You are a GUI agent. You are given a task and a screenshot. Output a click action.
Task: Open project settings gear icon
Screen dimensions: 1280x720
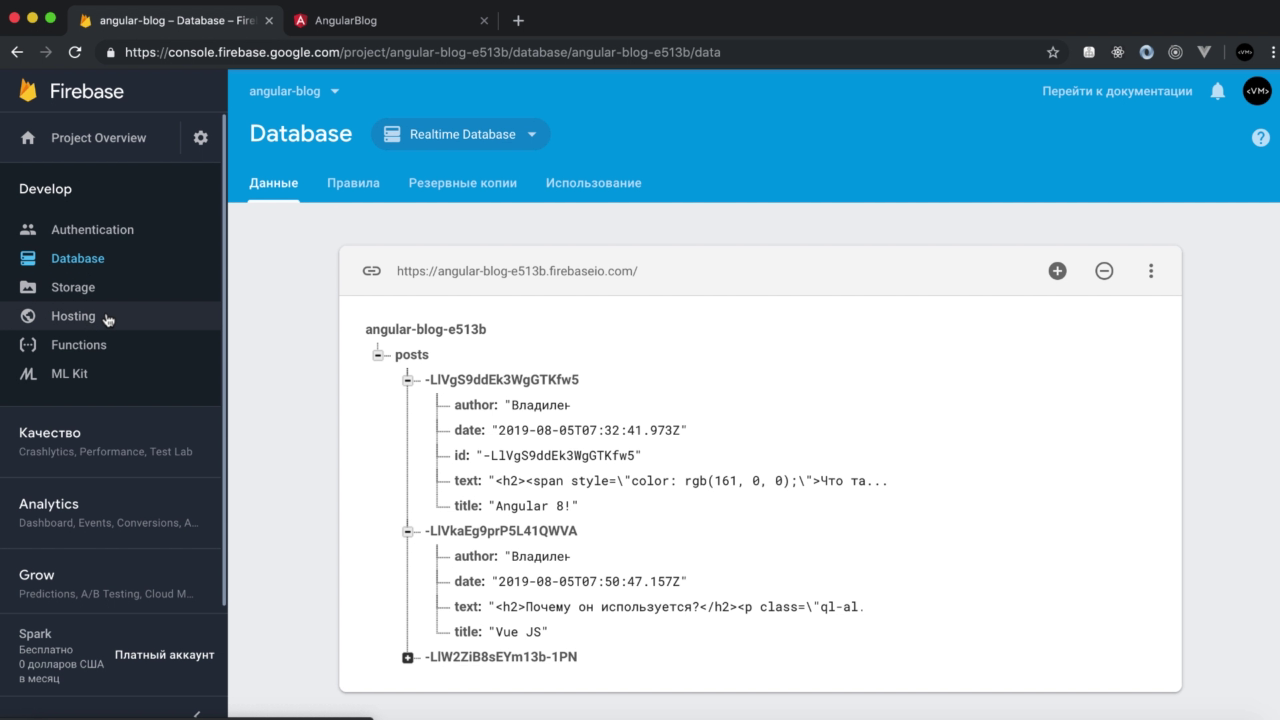coord(201,138)
